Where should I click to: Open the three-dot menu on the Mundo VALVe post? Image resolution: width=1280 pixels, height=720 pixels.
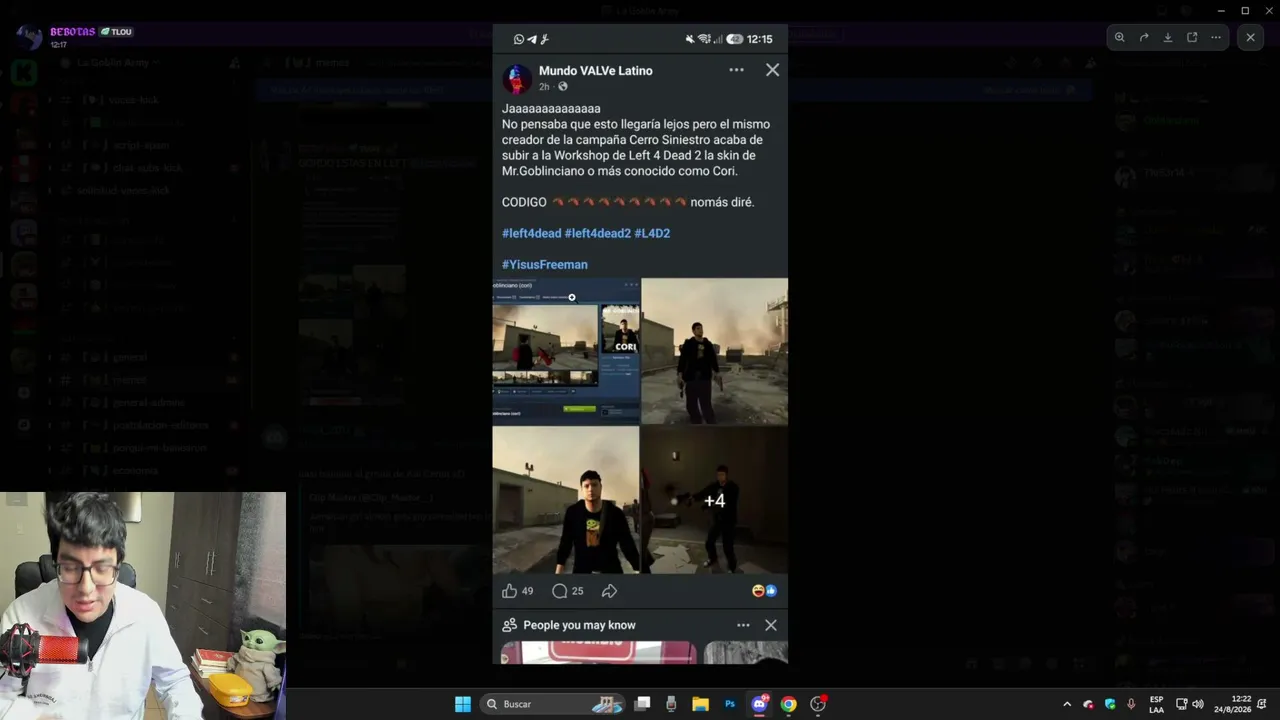coord(736,70)
